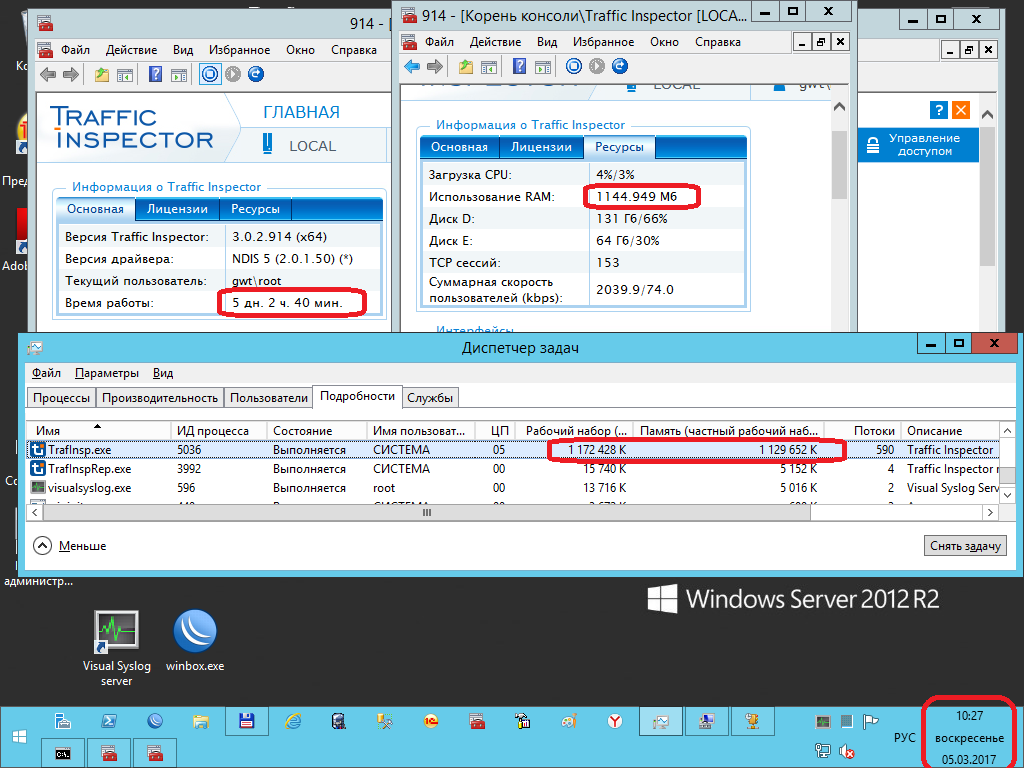Click right arrow of Task Manager horizontal scrollbar
The image size is (1024, 768).
991,513
